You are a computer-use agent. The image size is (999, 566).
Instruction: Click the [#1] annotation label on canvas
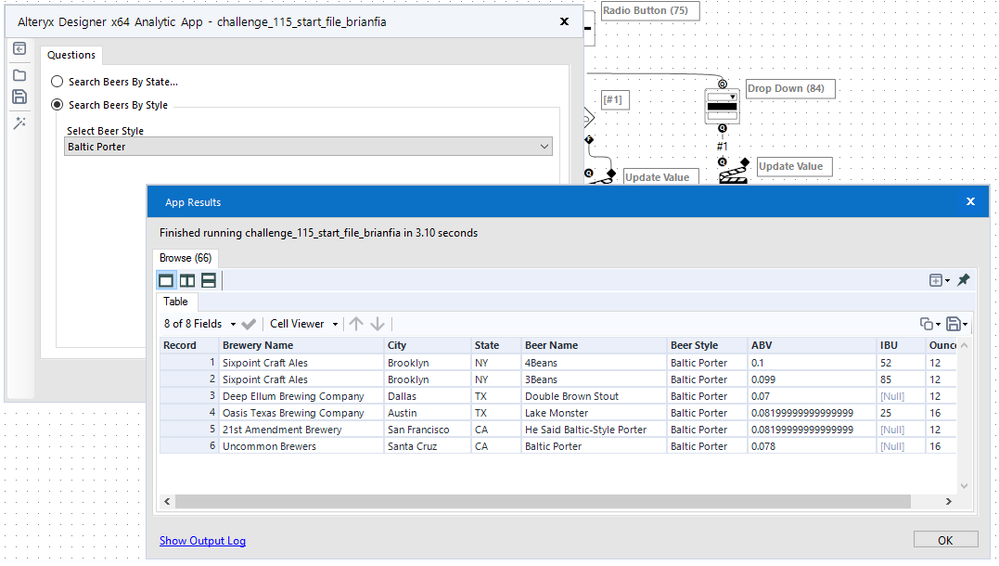click(615, 99)
